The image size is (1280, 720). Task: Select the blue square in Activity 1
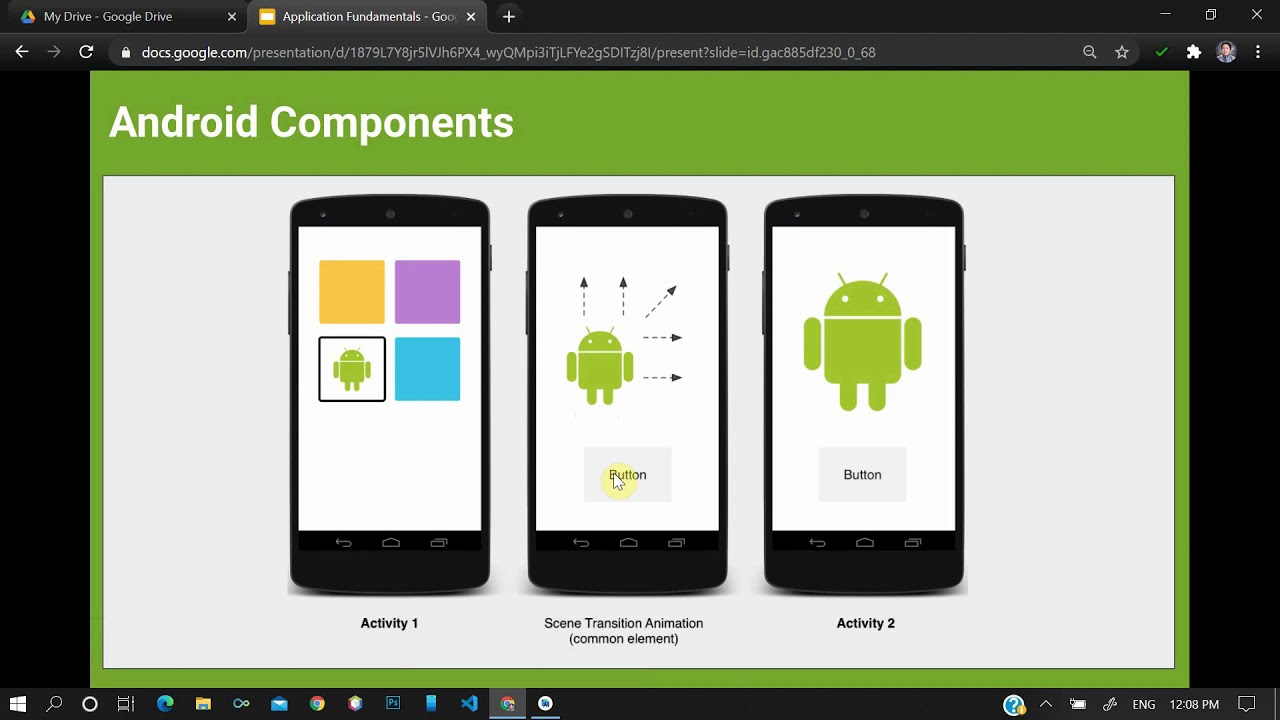427,369
